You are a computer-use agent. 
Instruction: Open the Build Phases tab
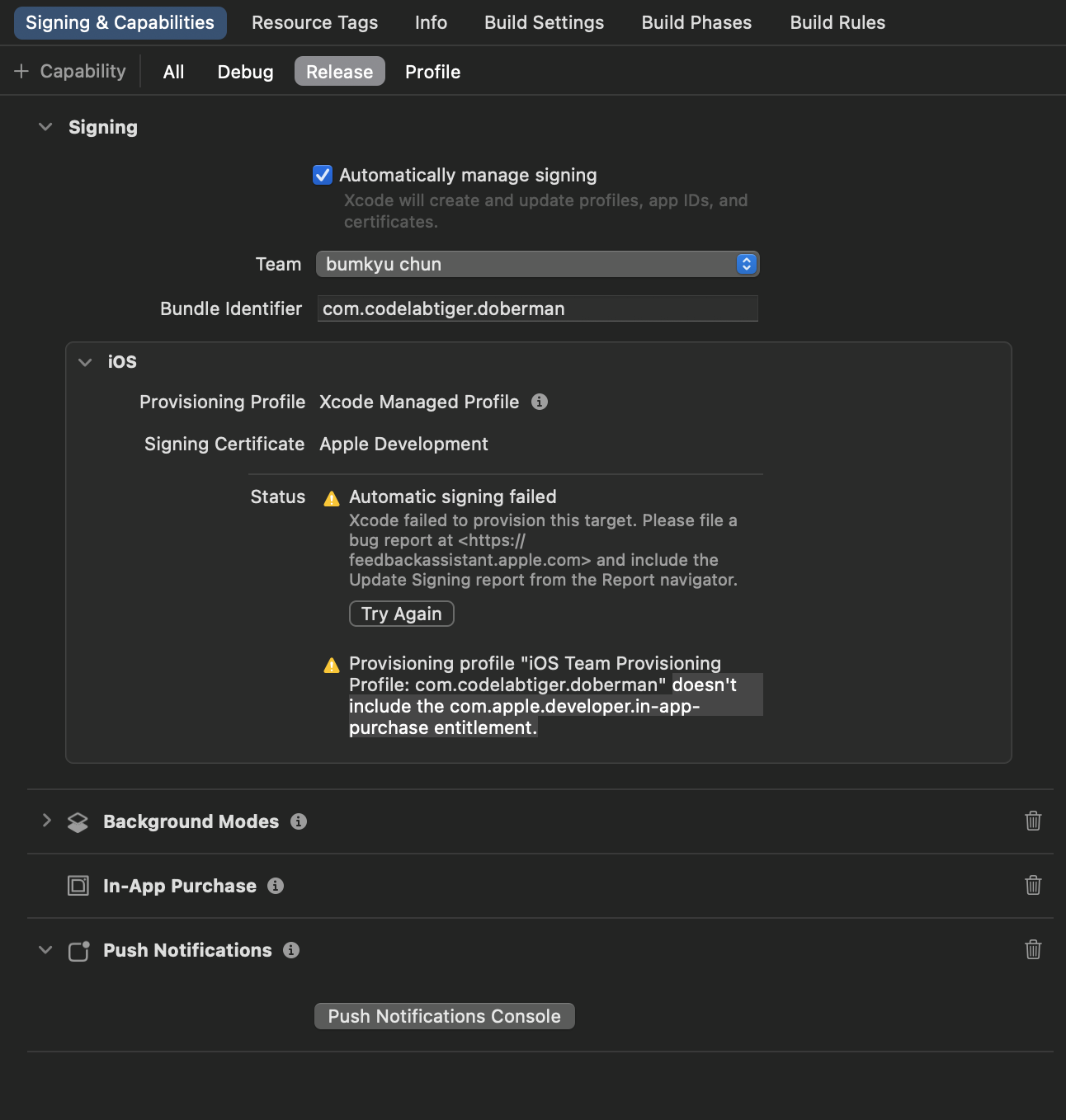696,22
